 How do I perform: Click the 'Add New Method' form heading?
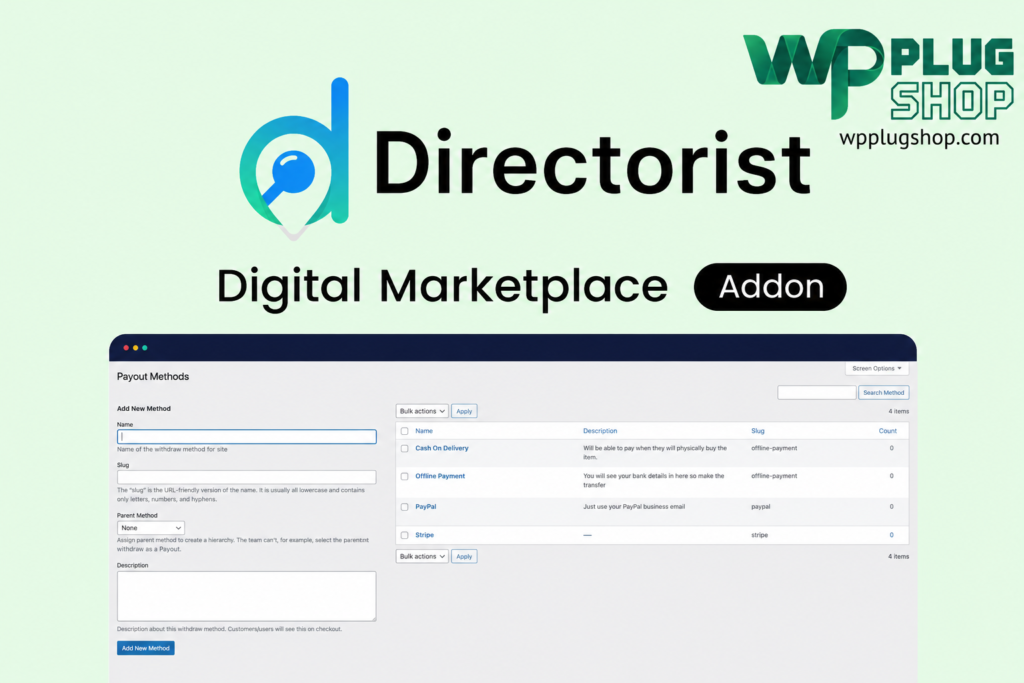144,409
